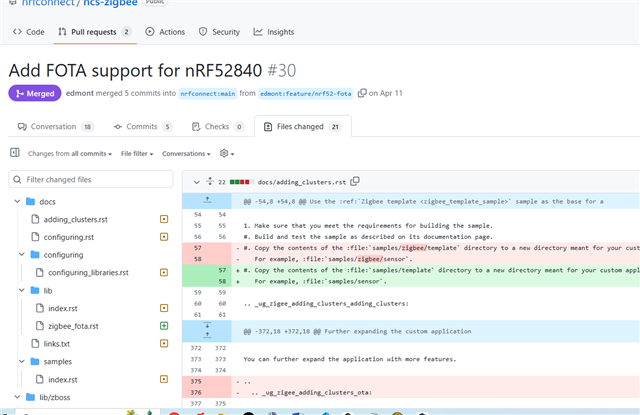
Task: Click the docs folder icon
Action: (x=30, y=201)
